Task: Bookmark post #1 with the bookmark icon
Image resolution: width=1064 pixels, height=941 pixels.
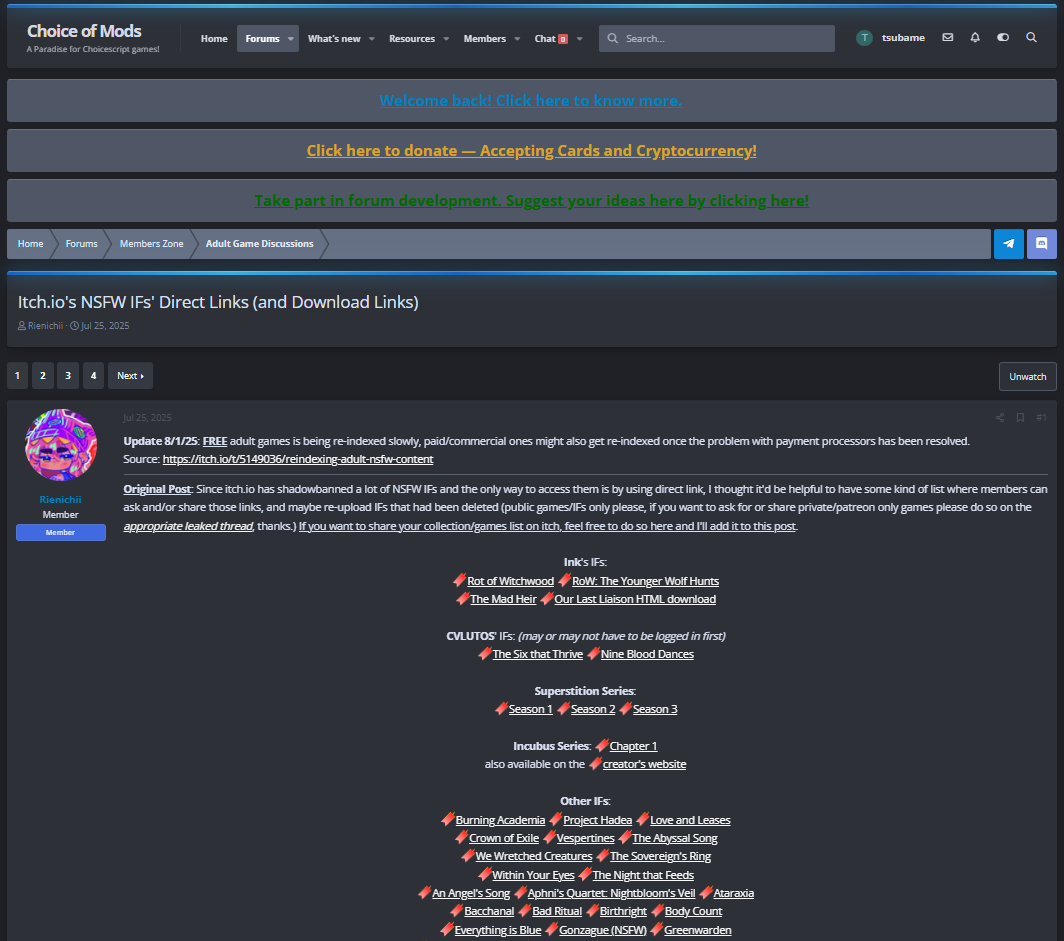Action: click(1020, 417)
